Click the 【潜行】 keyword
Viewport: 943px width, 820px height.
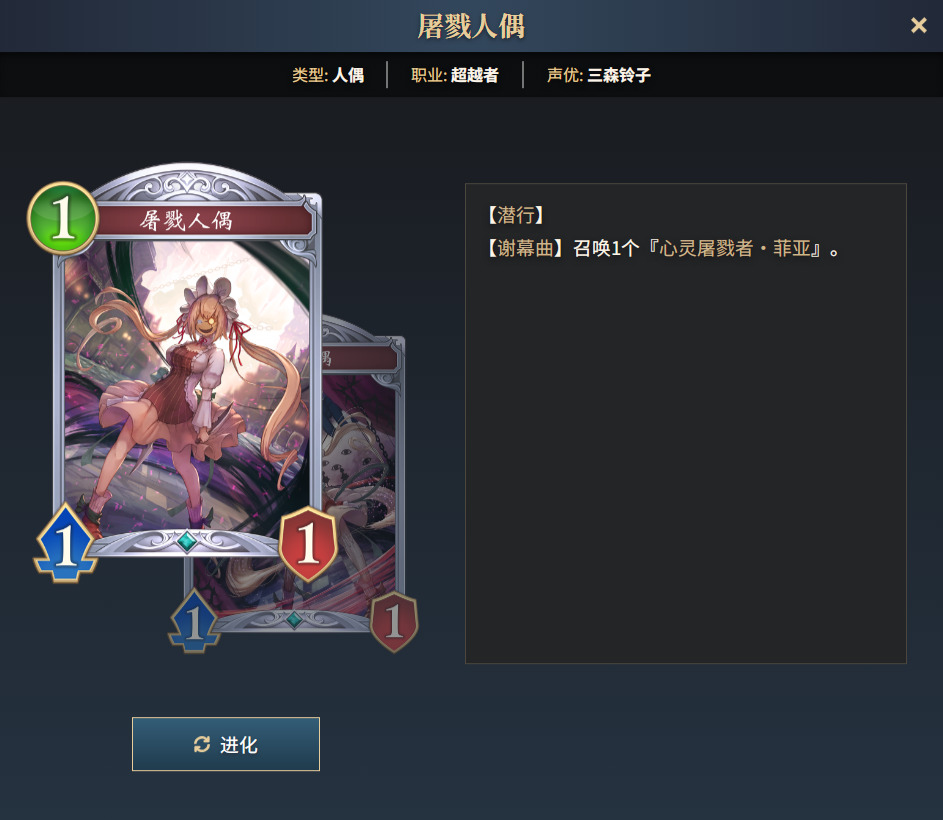click(515, 215)
